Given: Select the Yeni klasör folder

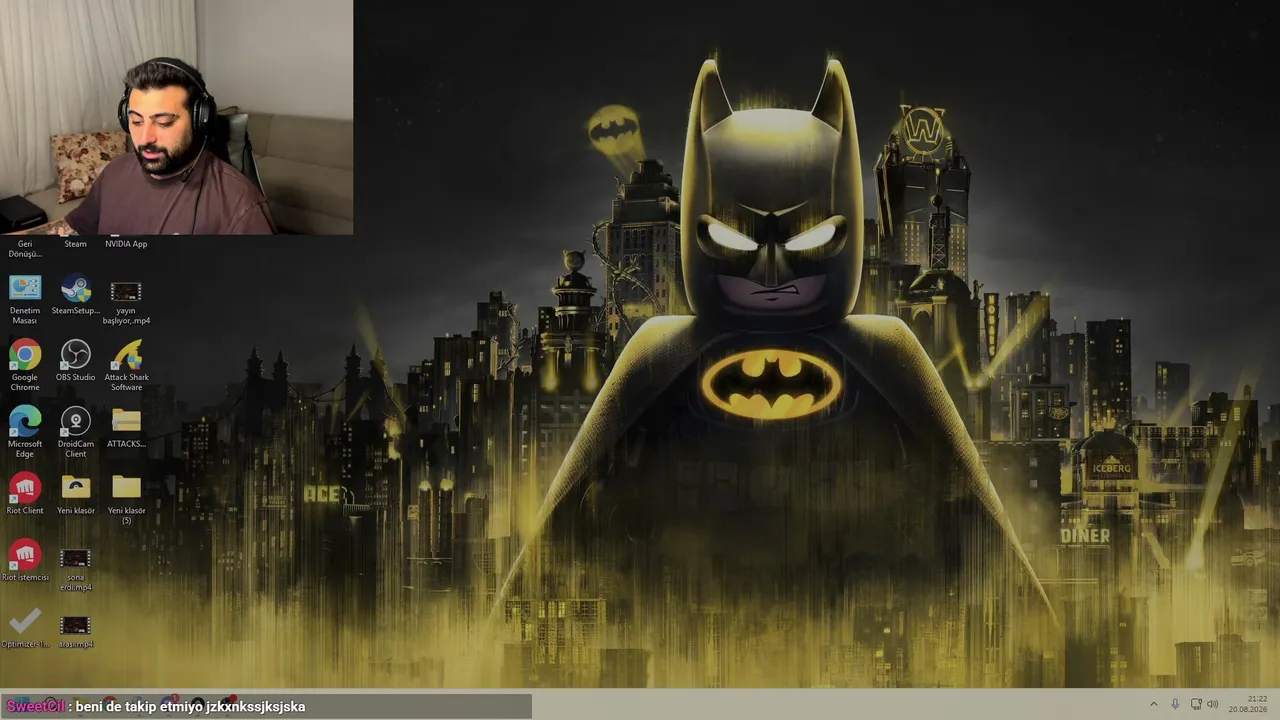Looking at the screenshot, I should (x=76, y=494).
